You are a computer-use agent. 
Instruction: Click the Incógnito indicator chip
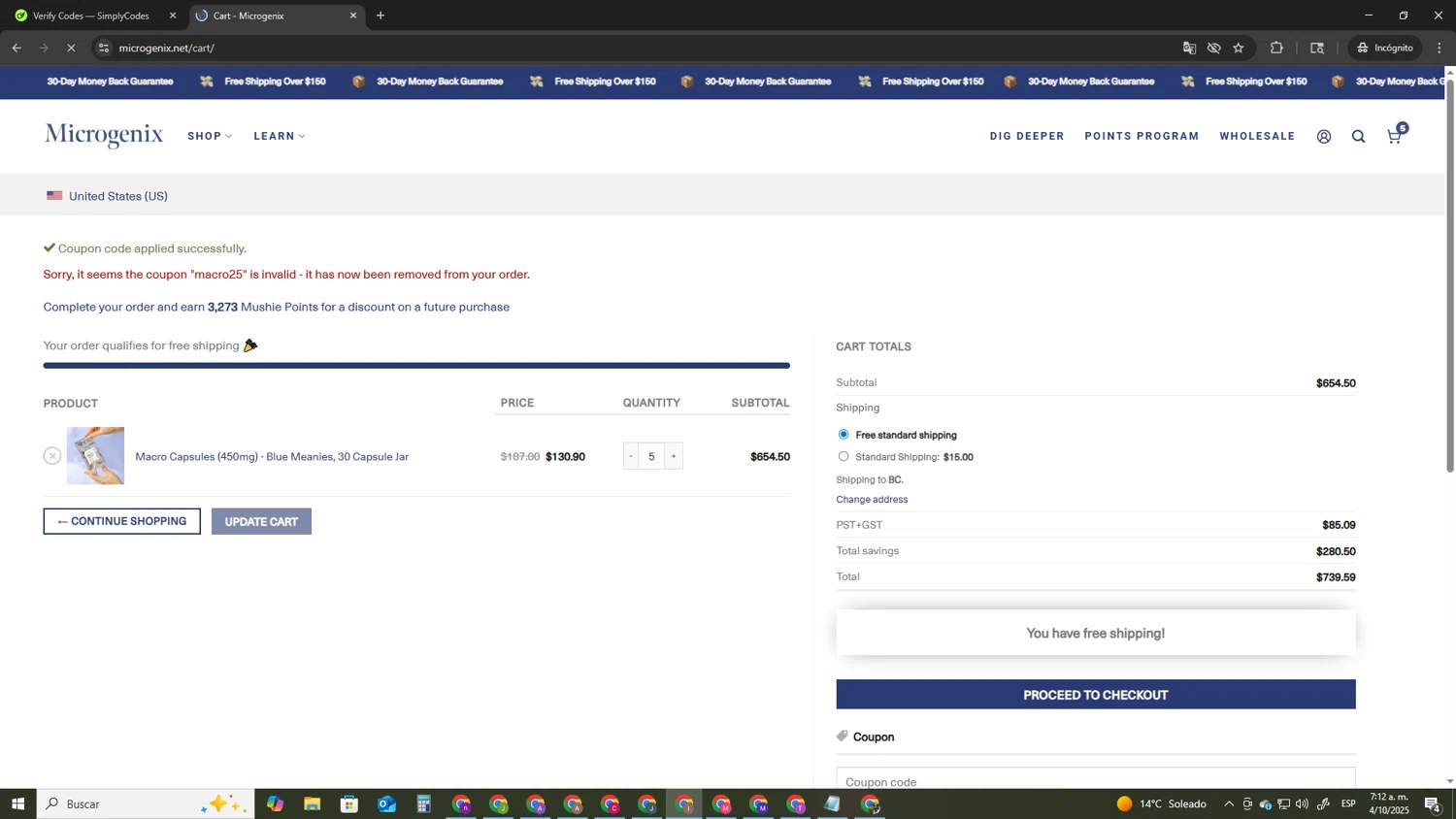pyautogui.click(x=1386, y=48)
